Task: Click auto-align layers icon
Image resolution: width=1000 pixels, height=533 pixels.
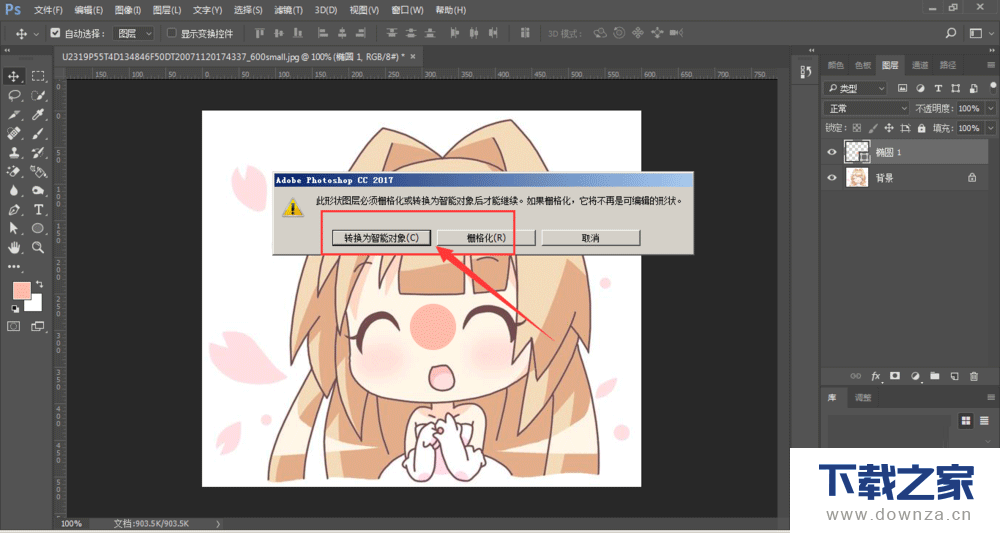Action: (525, 33)
